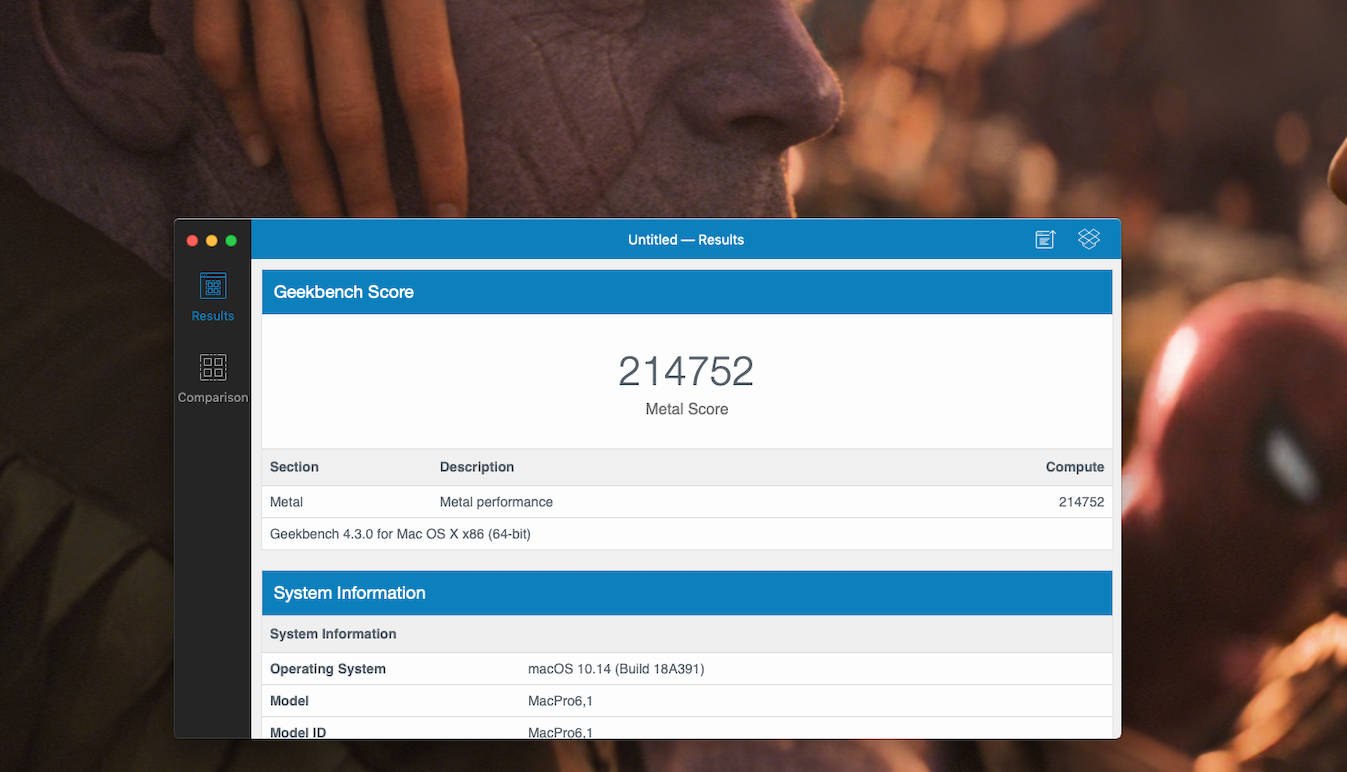The image size is (1347, 772).
Task: Click the Untitled — Results window title
Action: coord(686,240)
